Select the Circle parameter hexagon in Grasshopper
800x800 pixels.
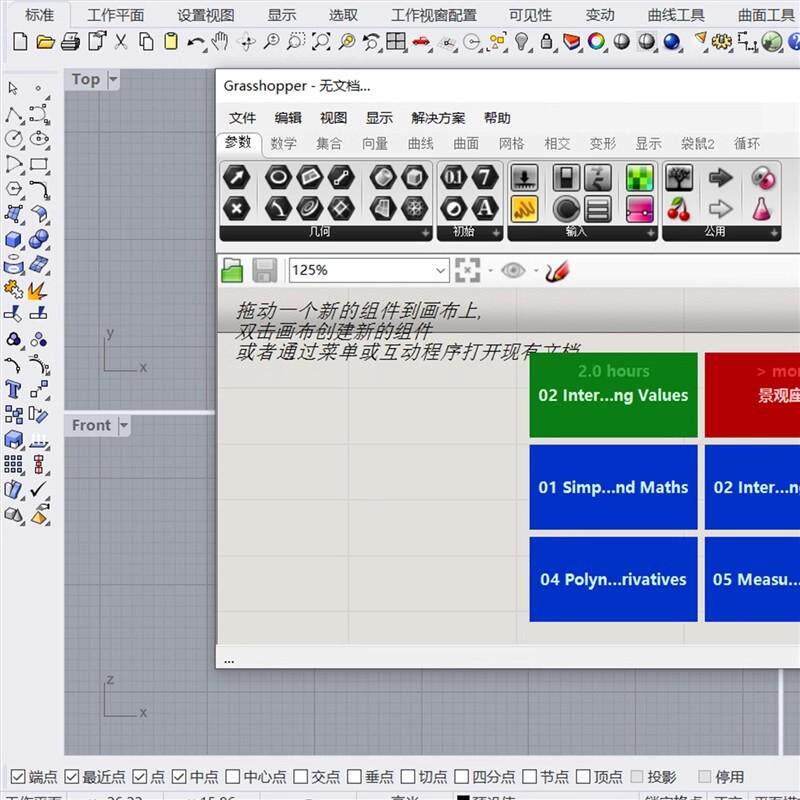click(x=278, y=178)
